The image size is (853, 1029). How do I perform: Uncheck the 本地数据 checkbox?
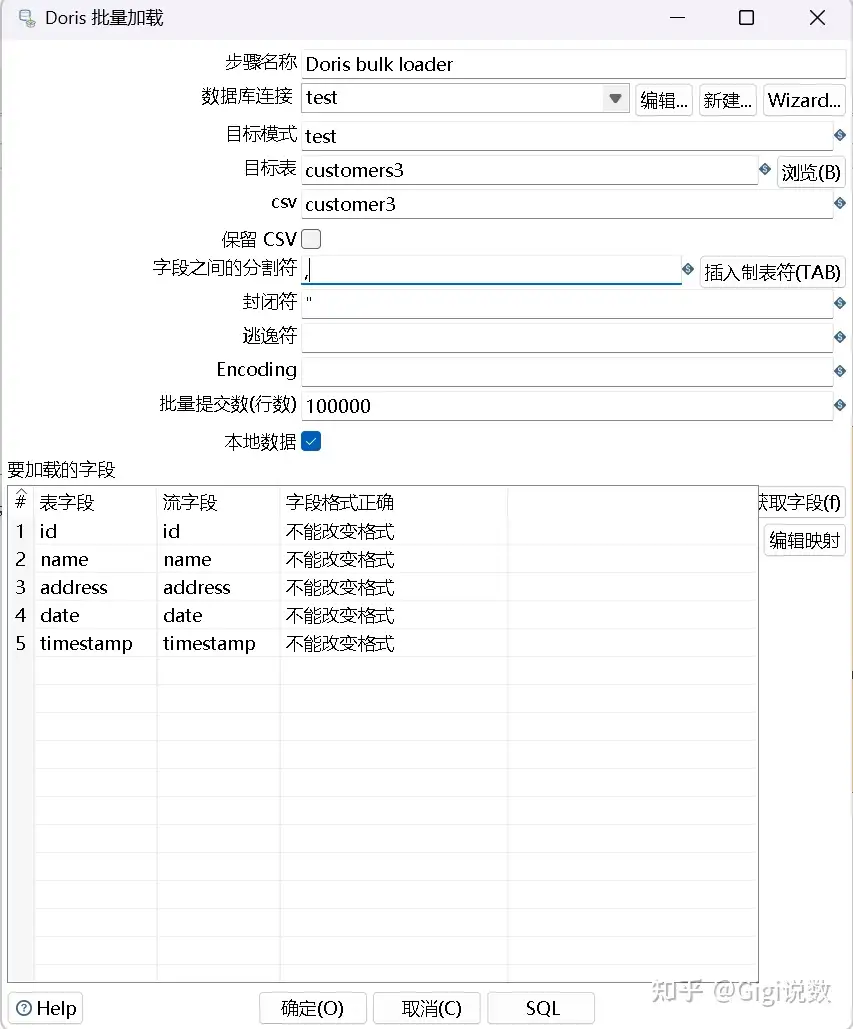311,442
